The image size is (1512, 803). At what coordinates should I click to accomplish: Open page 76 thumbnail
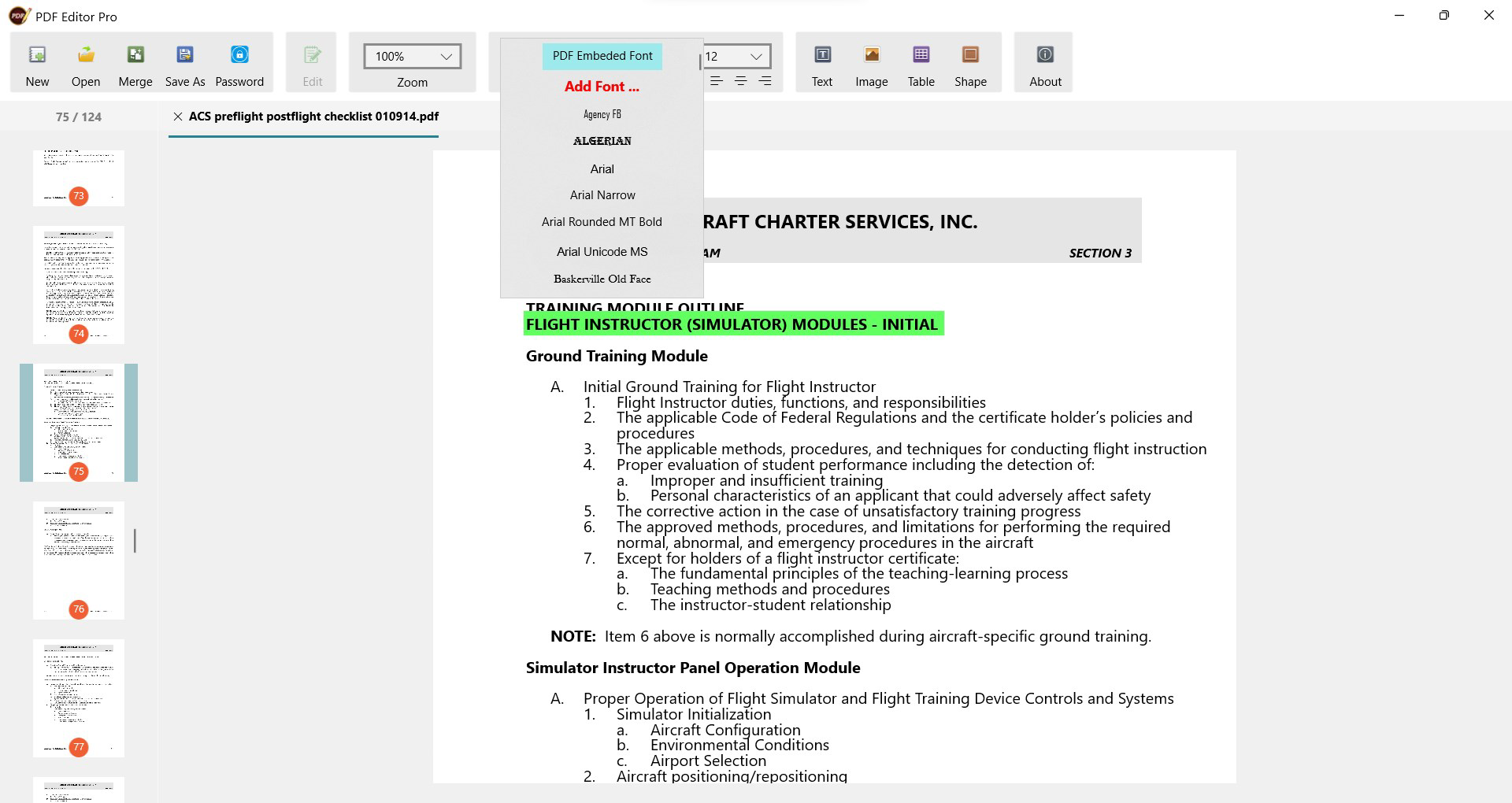79,561
